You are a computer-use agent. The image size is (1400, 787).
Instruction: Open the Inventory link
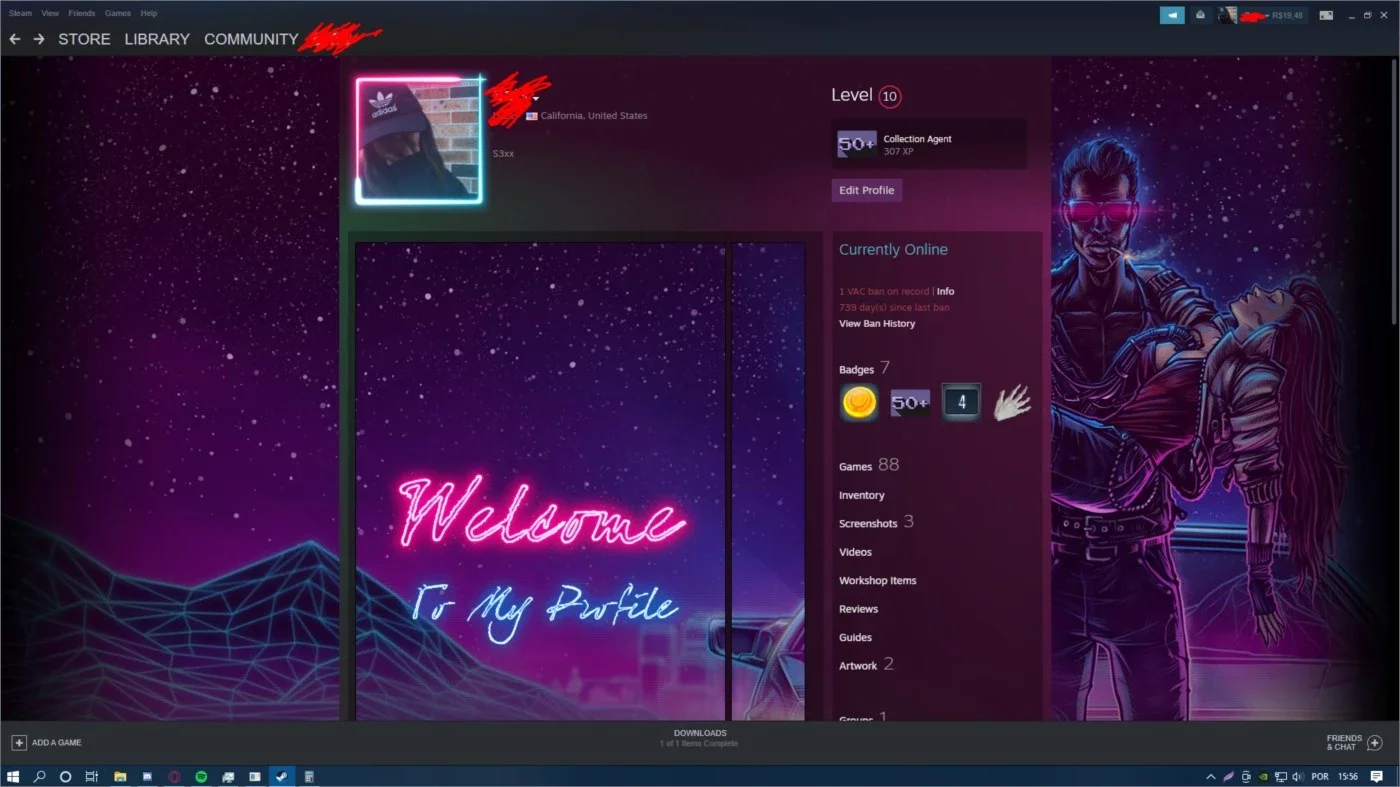click(862, 495)
